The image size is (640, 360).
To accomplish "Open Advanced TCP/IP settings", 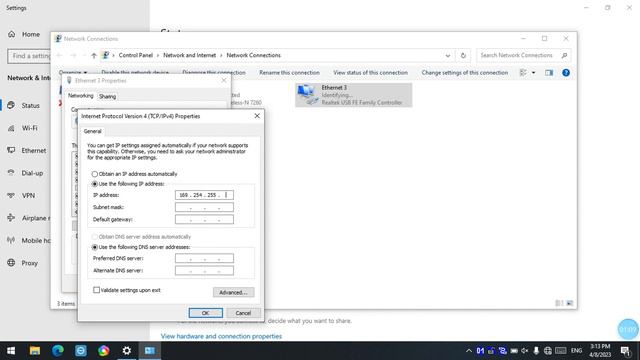I will click(233, 292).
